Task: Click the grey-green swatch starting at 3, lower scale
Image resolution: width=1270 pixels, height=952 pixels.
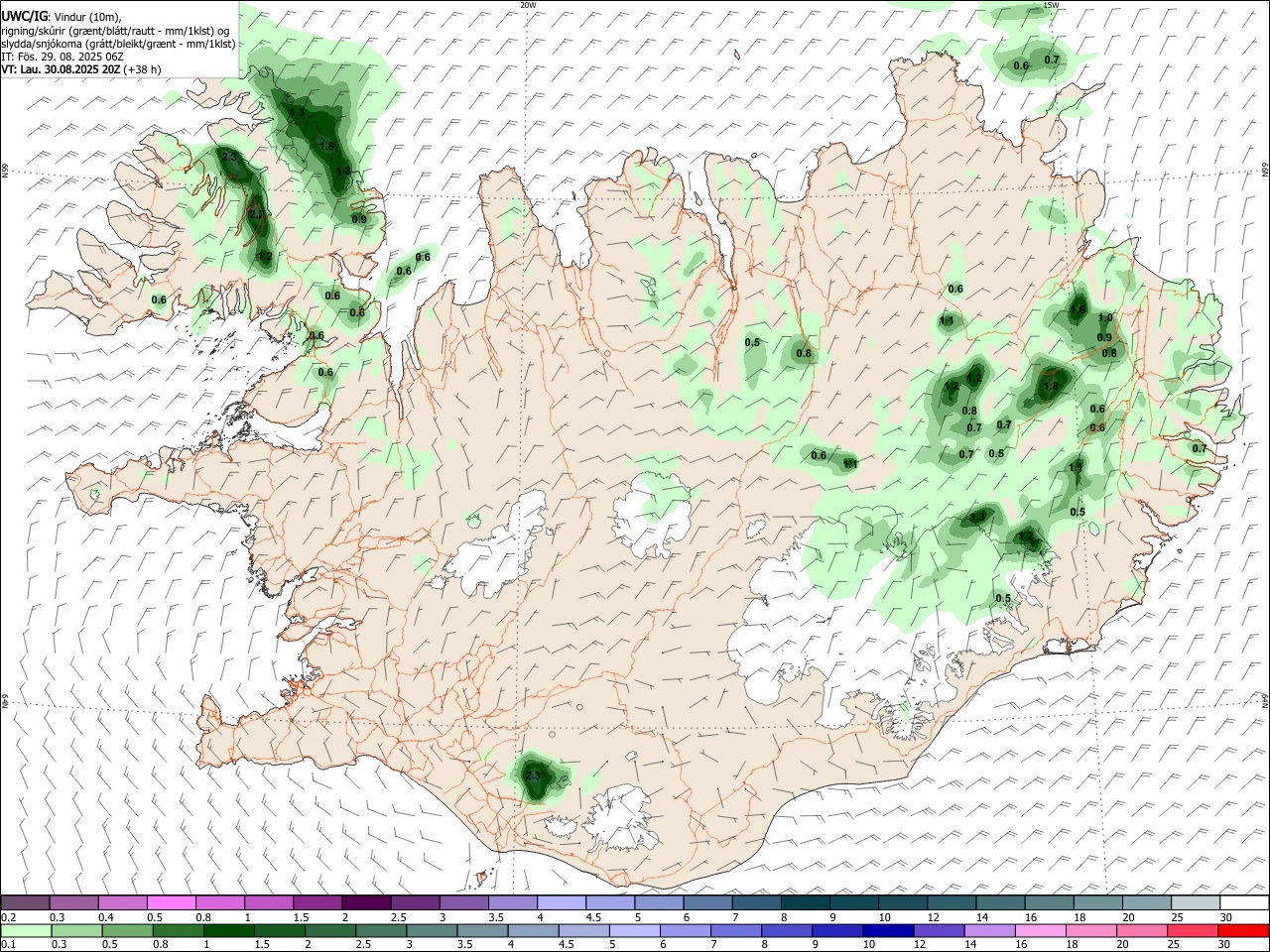Action: [x=431, y=931]
